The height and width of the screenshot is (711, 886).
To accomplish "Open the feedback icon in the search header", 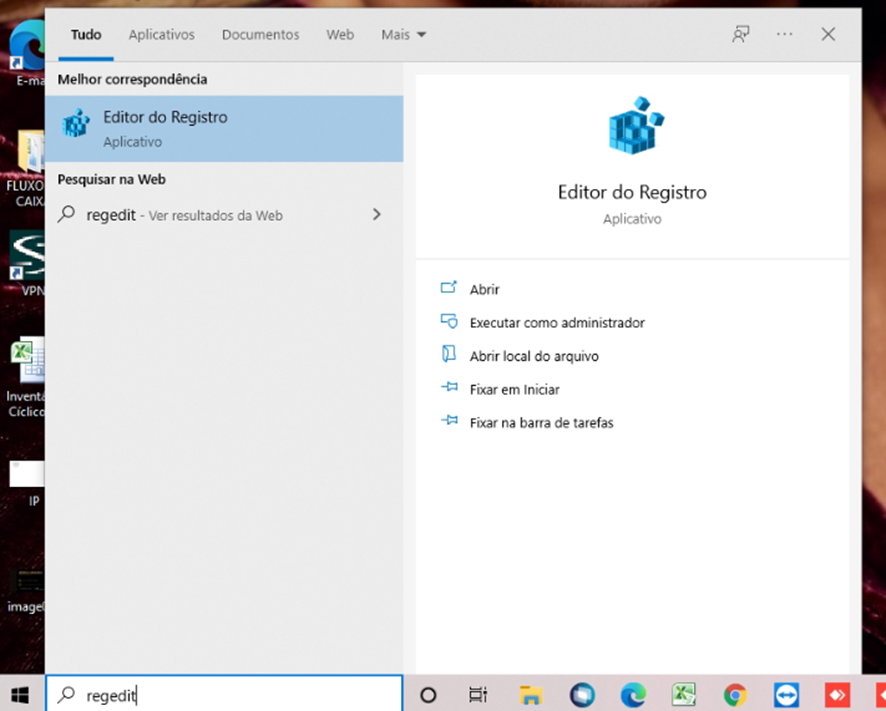I will coord(741,34).
